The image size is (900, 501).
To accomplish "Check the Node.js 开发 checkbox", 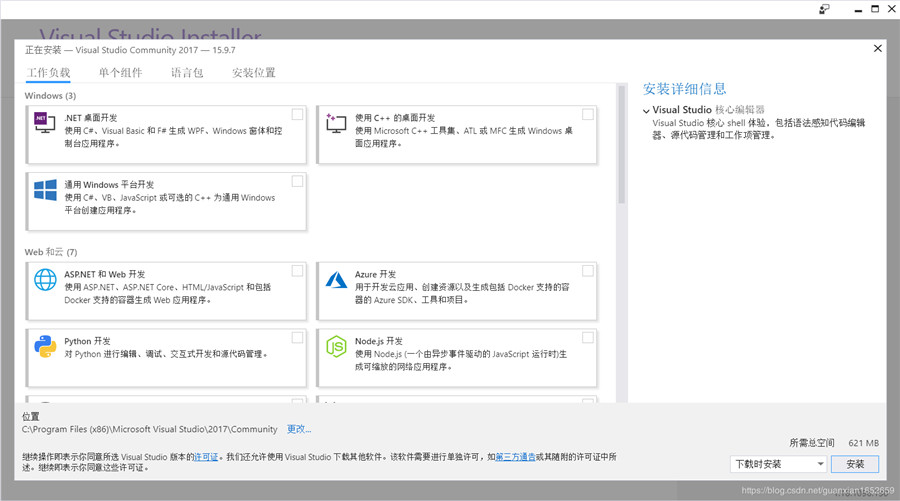I will coord(588,337).
